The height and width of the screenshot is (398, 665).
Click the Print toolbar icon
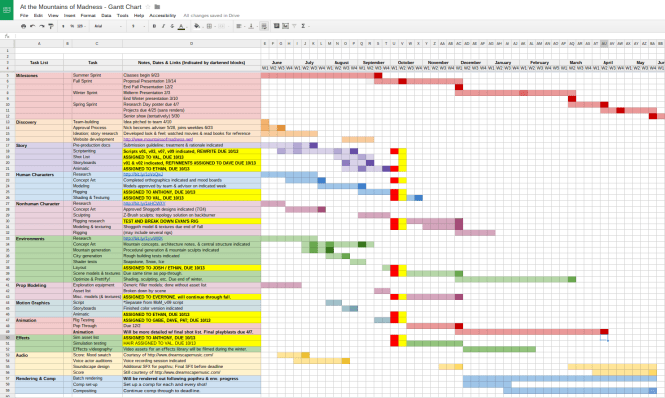pos(23,26)
